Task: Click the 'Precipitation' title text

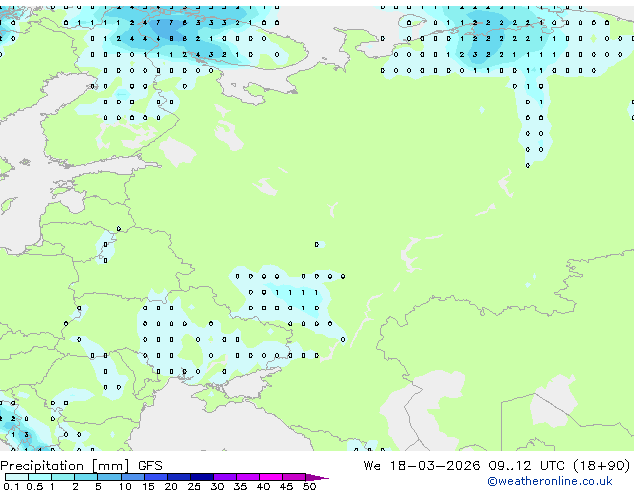Action: pyautogui.click(x=42, y=466)
